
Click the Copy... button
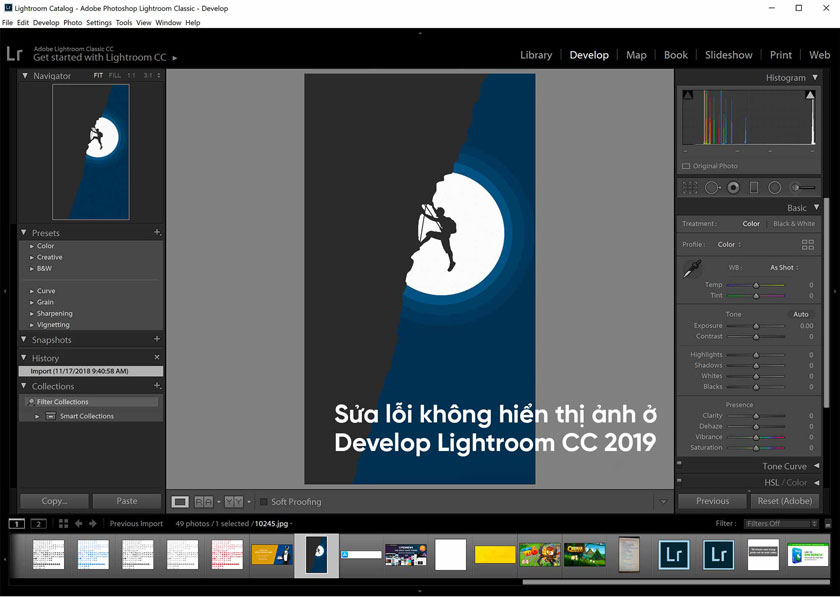click(x=54, y=501)
